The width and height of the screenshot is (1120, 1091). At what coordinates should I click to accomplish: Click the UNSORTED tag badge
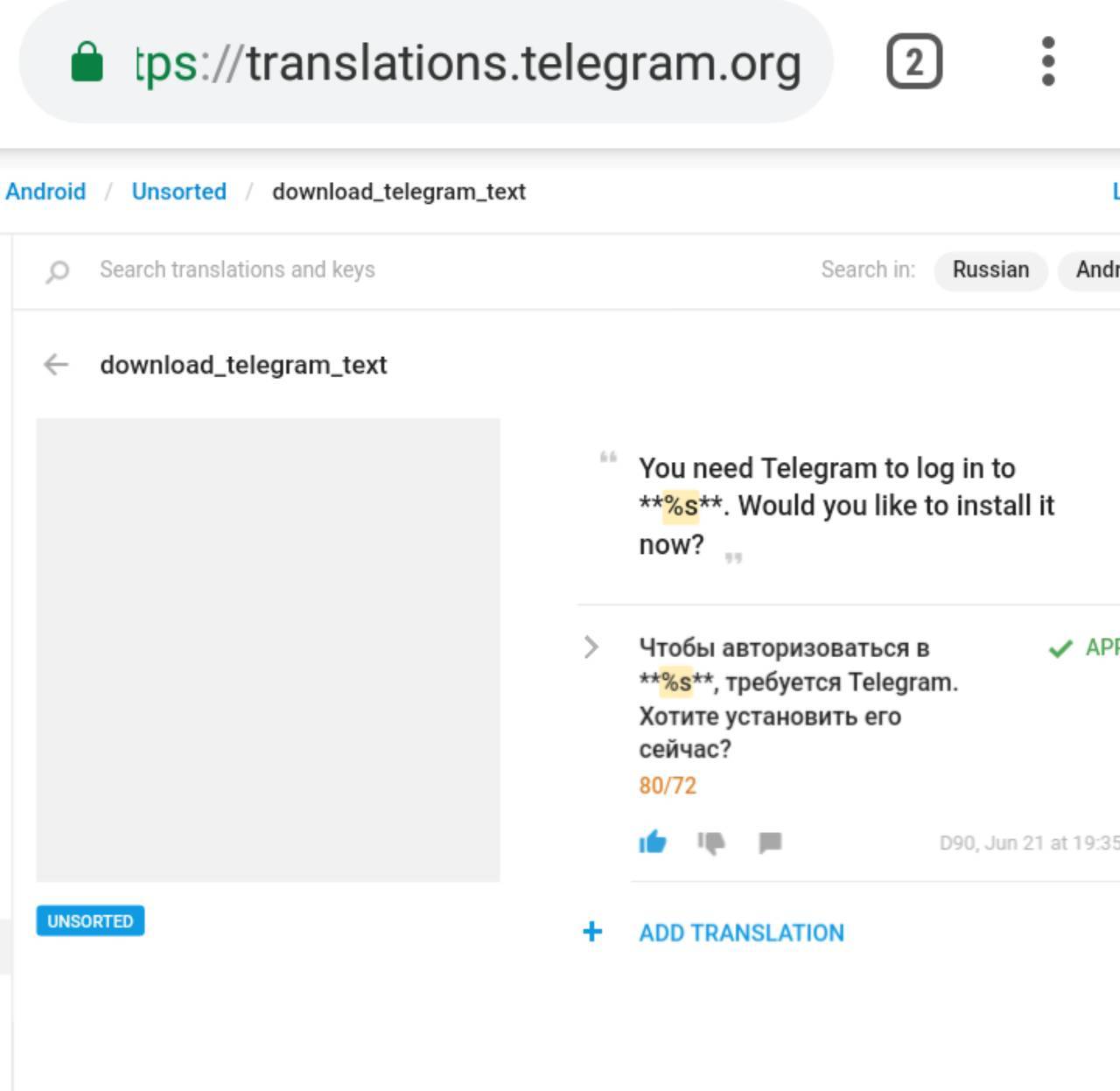coord(90,921)
